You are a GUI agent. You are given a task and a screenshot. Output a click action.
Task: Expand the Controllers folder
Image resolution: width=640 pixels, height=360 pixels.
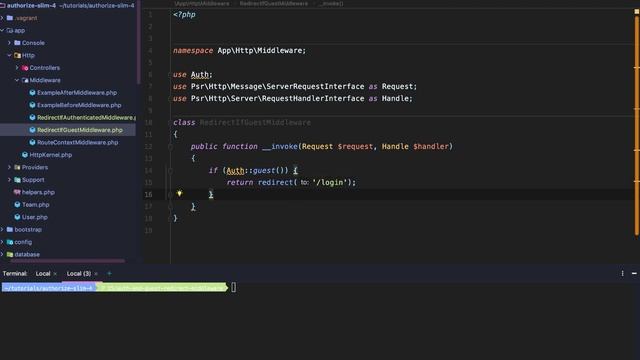pyautogui.click(x=17, y=67)
